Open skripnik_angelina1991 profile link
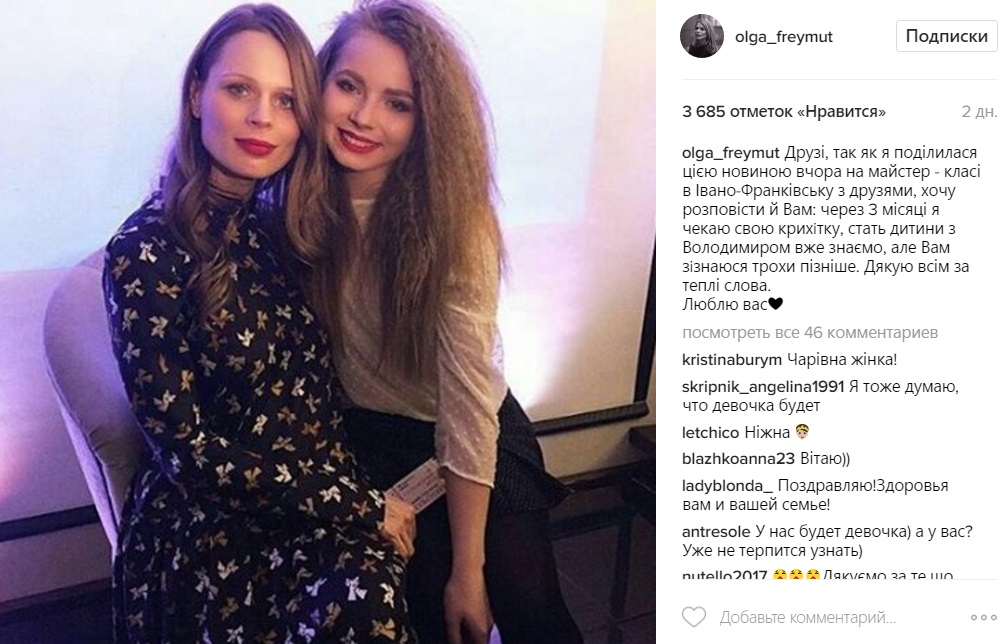 click(x=764, y=387)
